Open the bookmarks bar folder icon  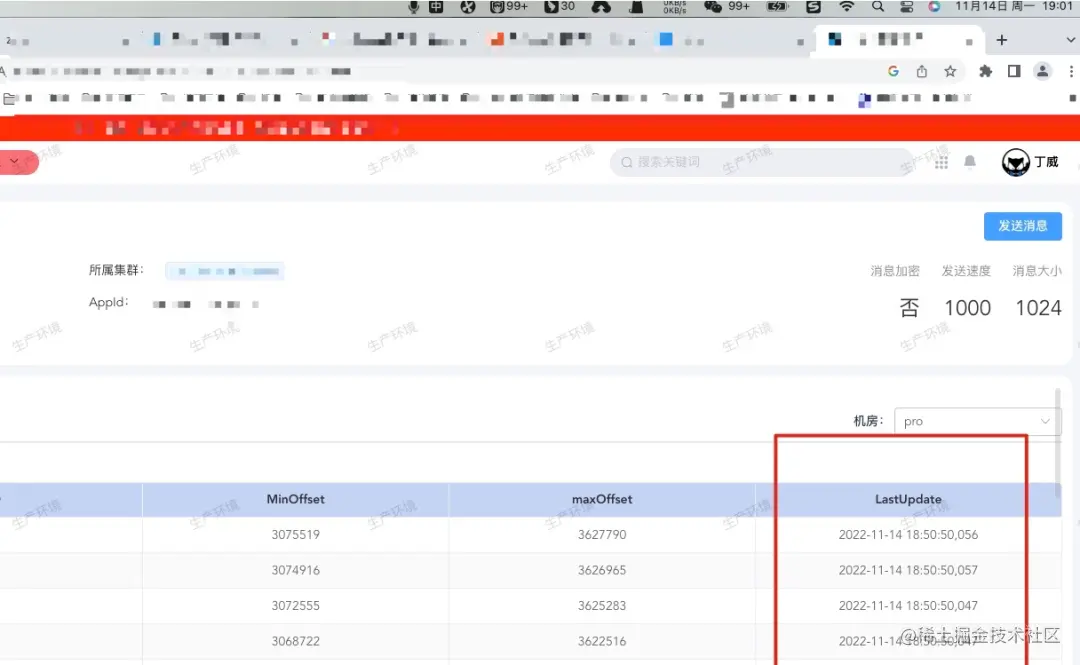tap(9, 99)
